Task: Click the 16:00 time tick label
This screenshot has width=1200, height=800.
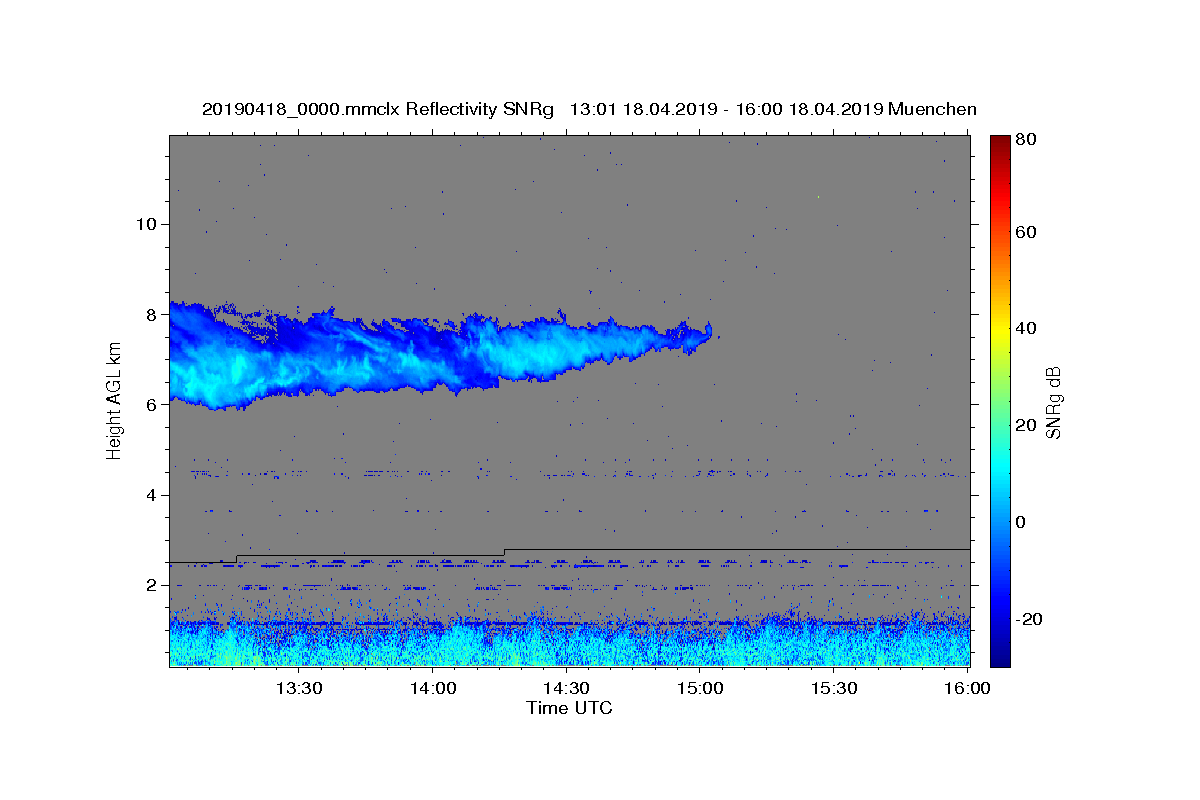Action: click(968, 688)
